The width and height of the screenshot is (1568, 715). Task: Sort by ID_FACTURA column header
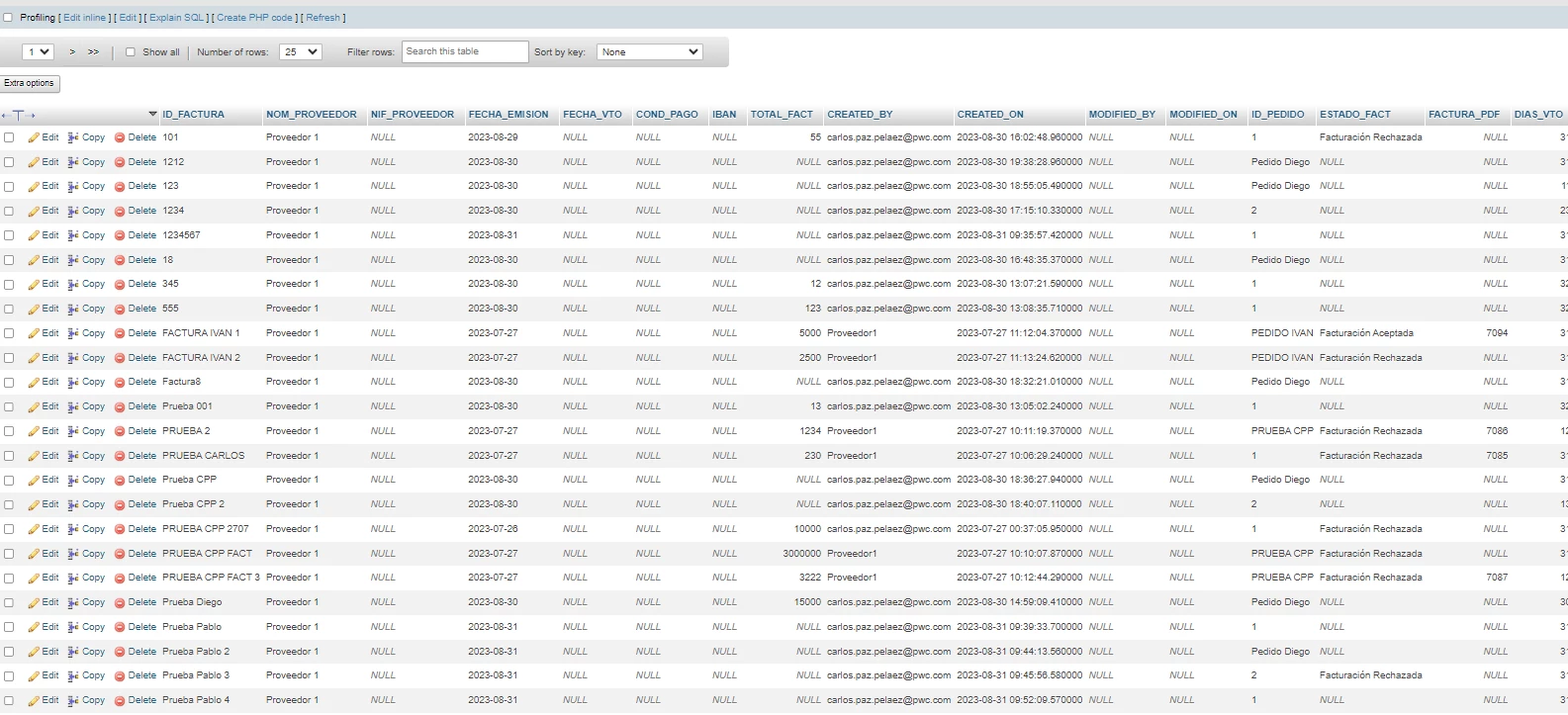(193, 115)
